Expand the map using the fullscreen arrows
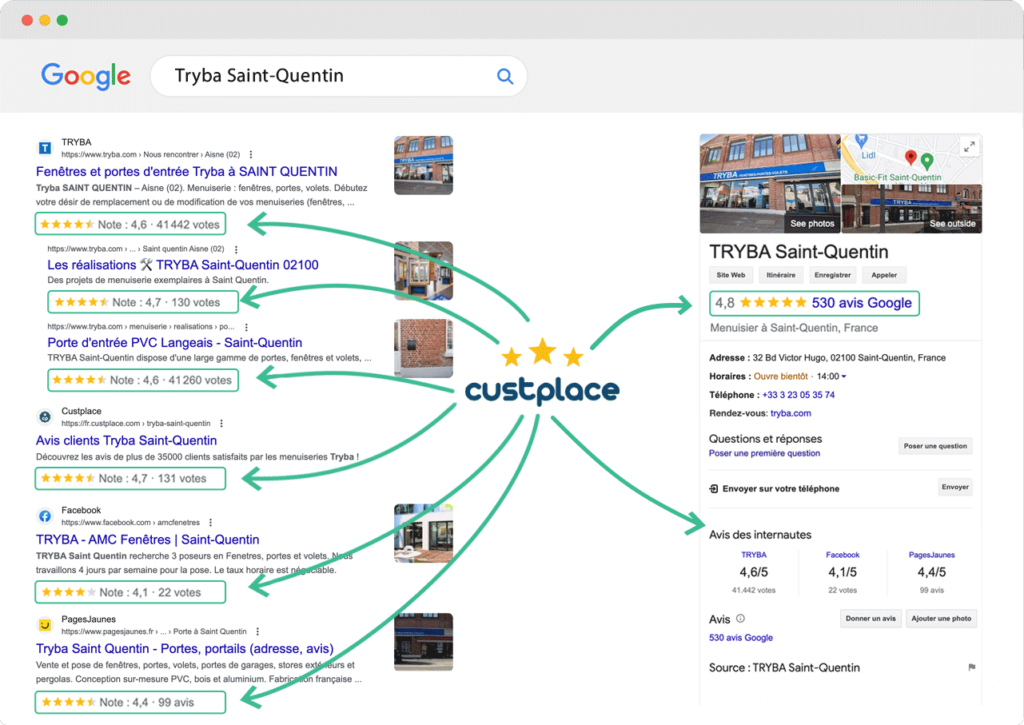Image resolution: width=1024 pixels, height=725 pixels. point(968,147)
